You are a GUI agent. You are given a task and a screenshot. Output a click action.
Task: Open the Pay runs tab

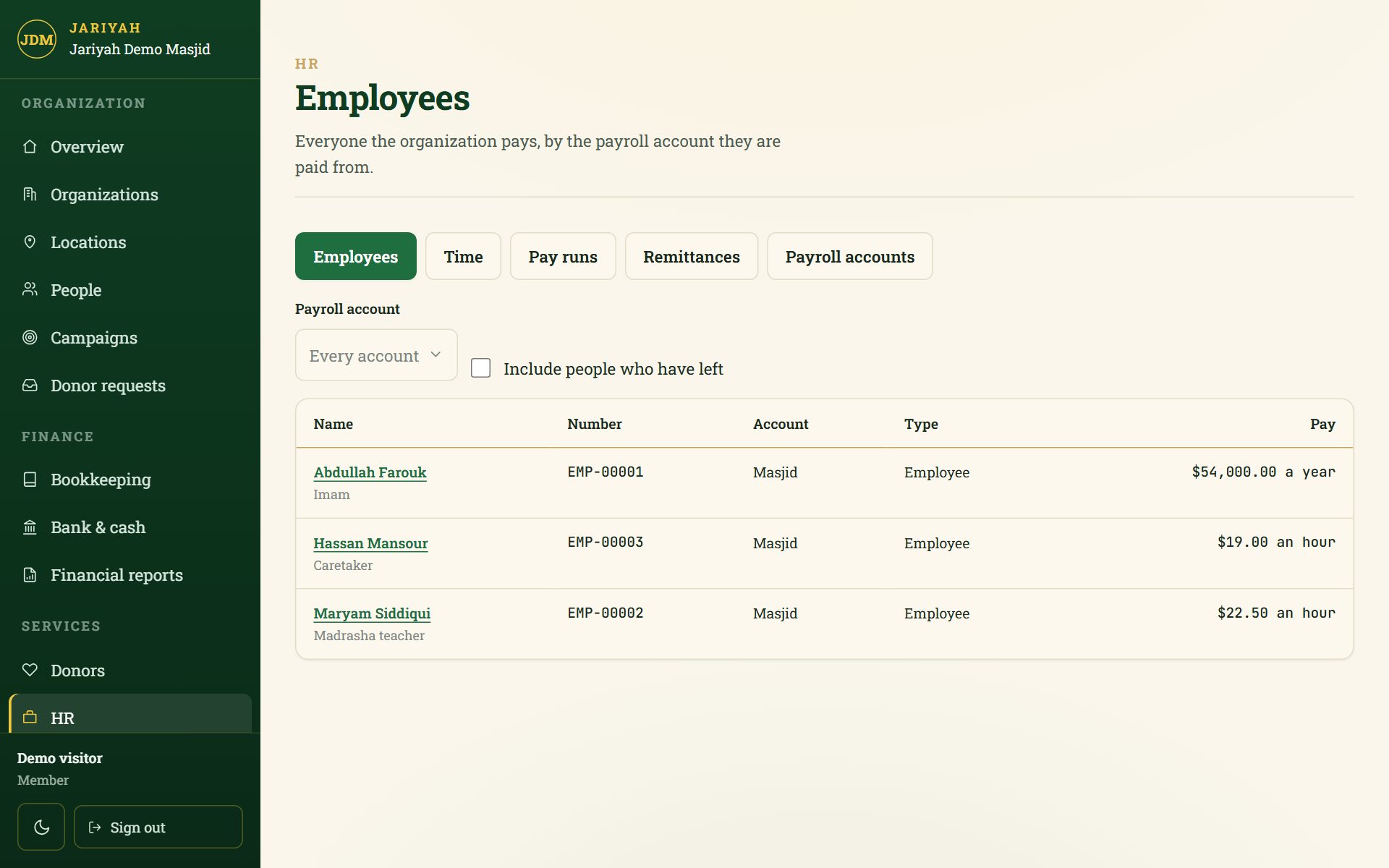pos(563,256)
